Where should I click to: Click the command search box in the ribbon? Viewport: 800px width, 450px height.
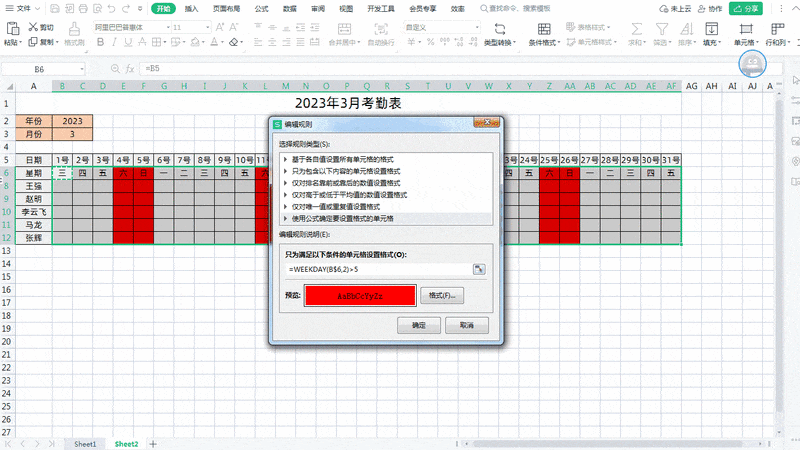point(515,9)
